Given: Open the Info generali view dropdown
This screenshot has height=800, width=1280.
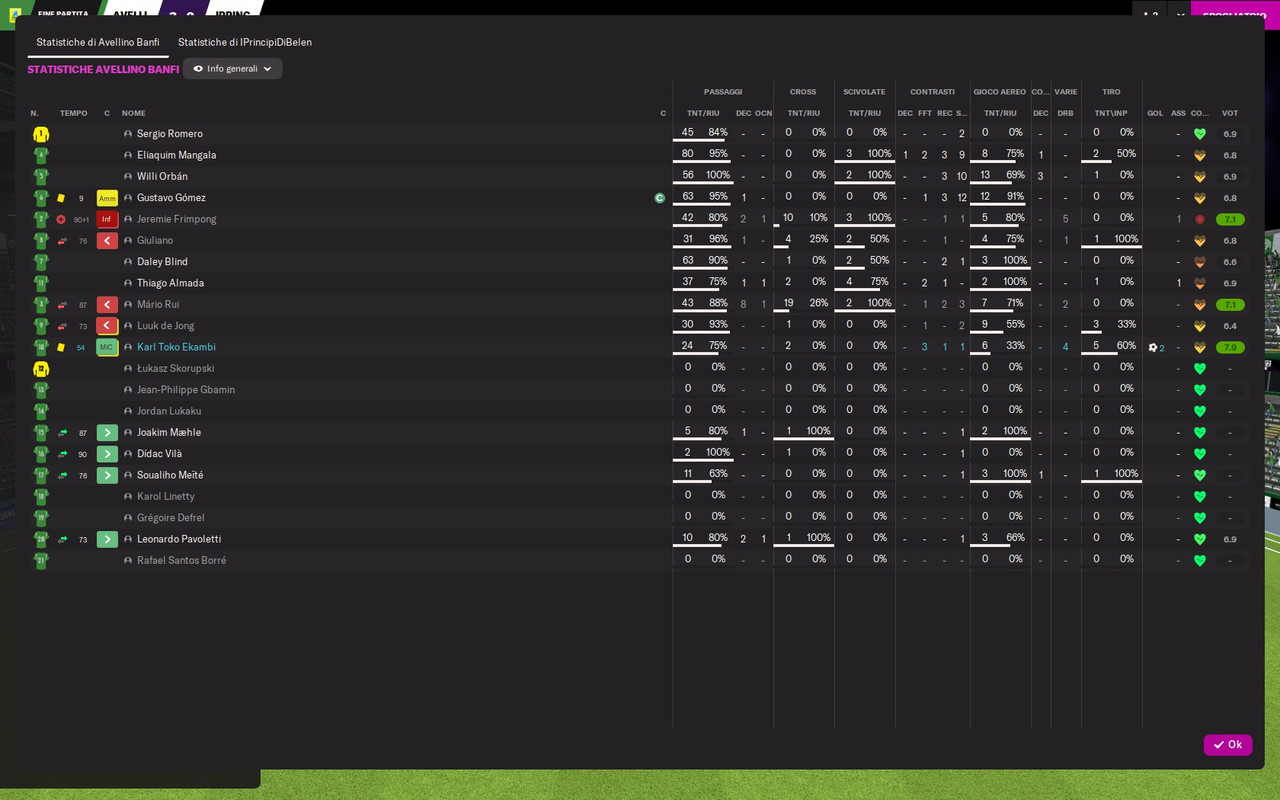Looking at the screenshot, I should tap(232, 69).
